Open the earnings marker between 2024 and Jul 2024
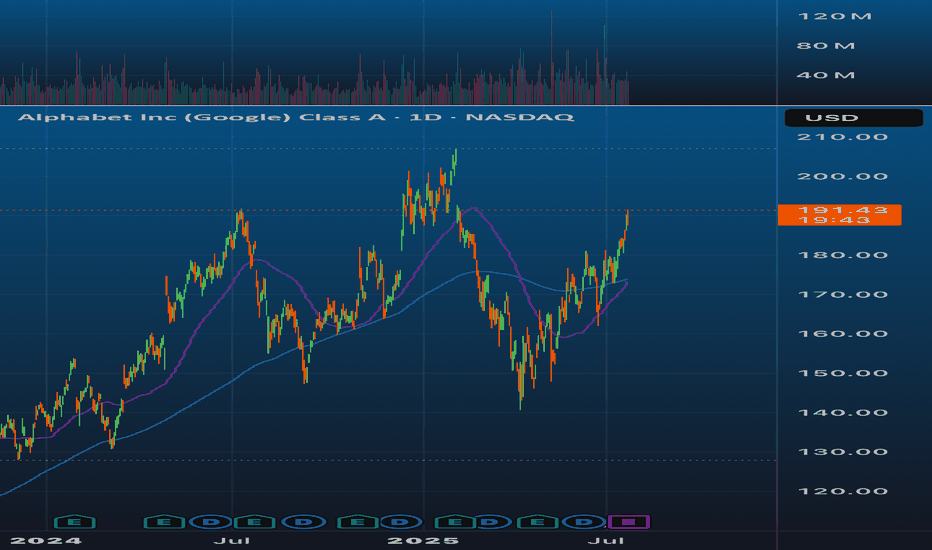The width and height of the screenshot is (932, 550). (165, 522)
